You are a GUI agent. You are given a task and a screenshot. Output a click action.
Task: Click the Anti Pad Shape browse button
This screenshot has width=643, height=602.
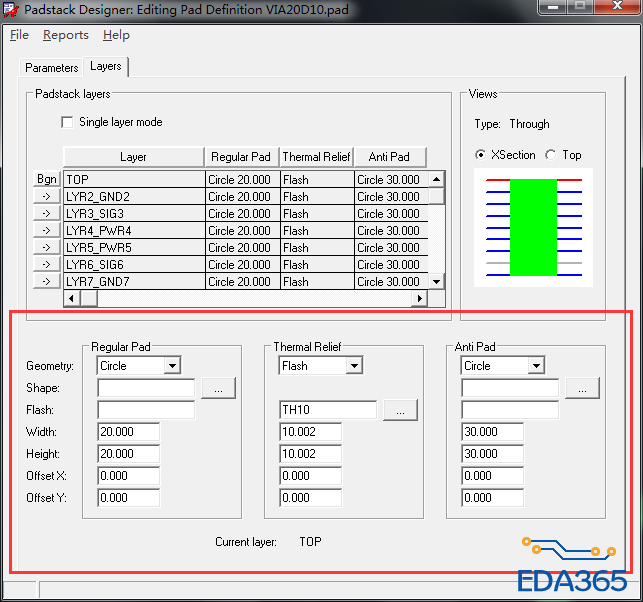(x=583, y=388)
